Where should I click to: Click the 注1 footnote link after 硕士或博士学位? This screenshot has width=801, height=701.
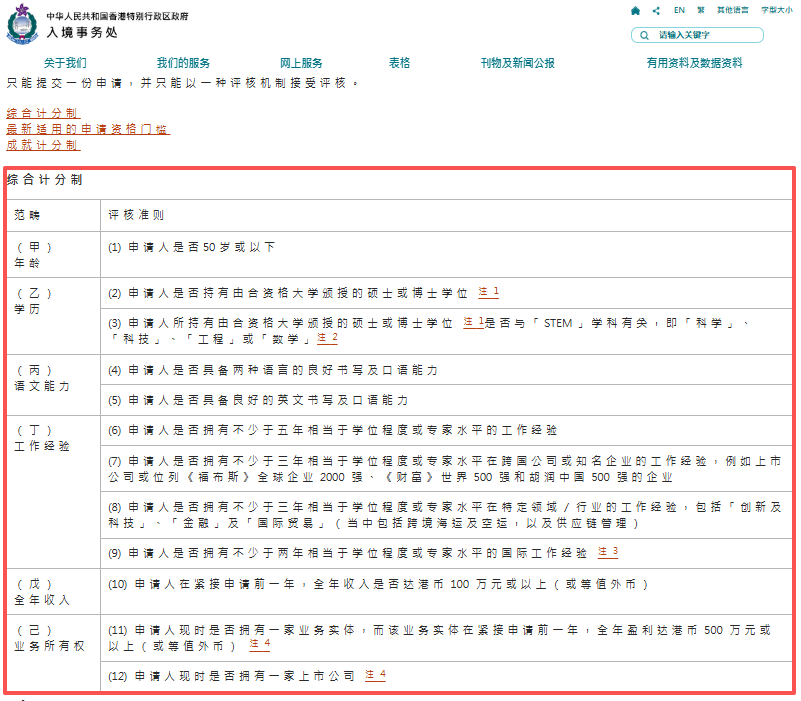[x=487, y=292]
